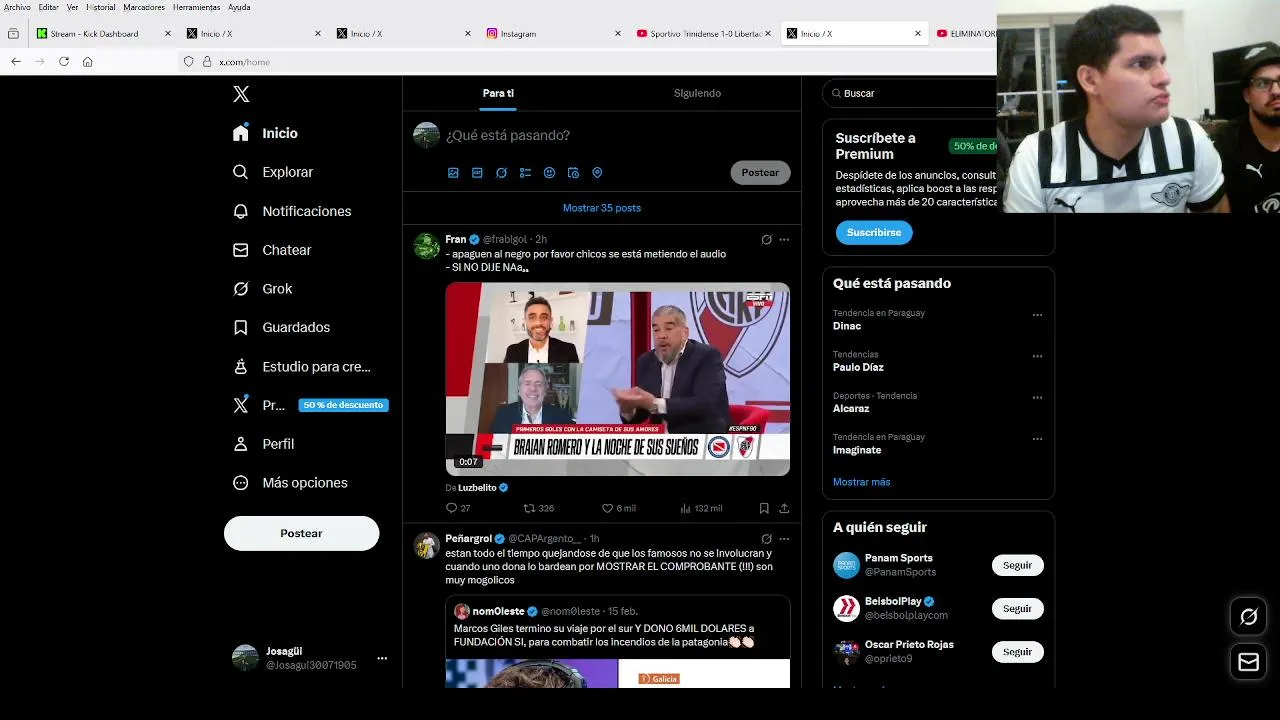
Task: Open Grok from sidebar
Action: (x=263, y=289)
